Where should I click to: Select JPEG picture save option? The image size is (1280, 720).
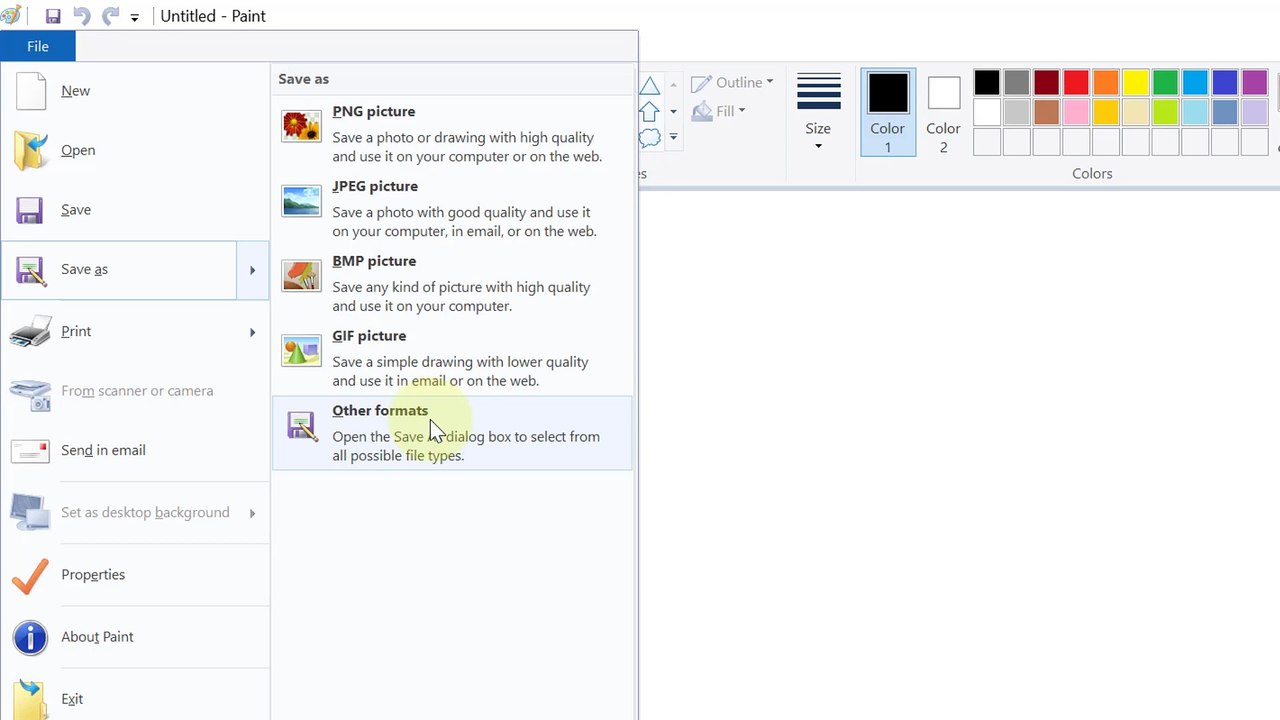(452, 209)
